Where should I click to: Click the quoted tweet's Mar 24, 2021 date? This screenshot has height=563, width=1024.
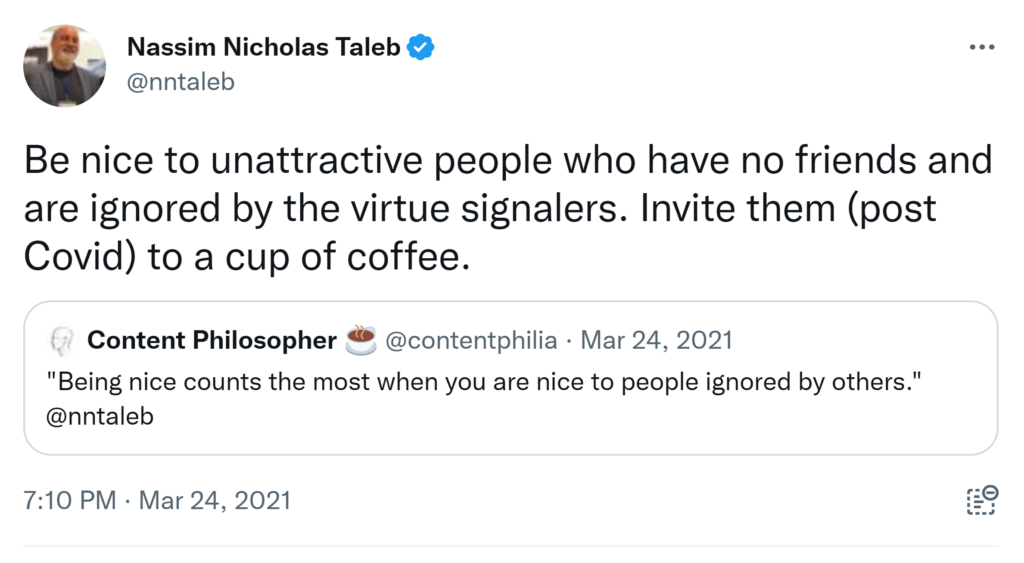[x=656, y=341]
